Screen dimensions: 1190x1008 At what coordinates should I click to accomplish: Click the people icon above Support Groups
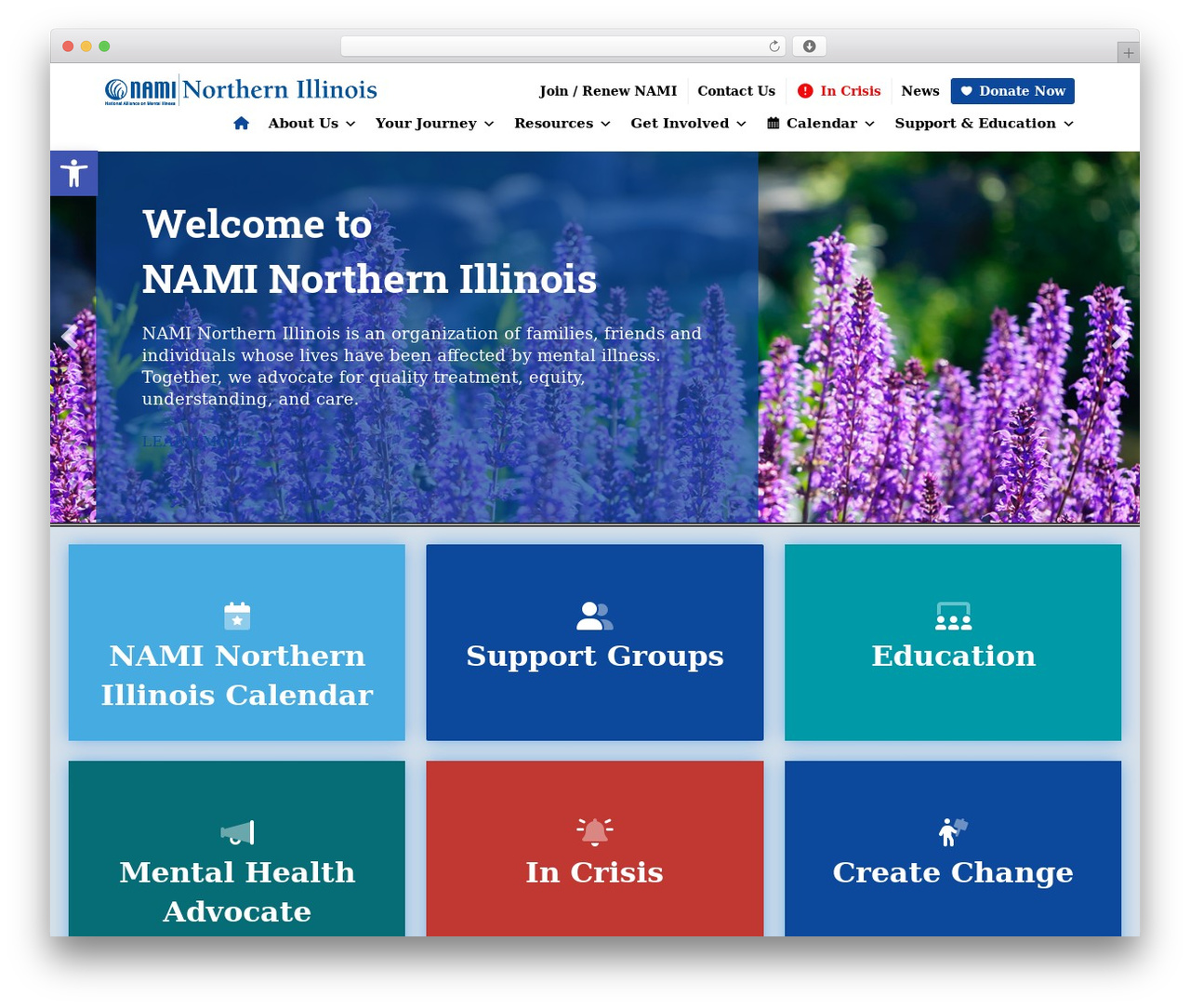click(595, 616)
